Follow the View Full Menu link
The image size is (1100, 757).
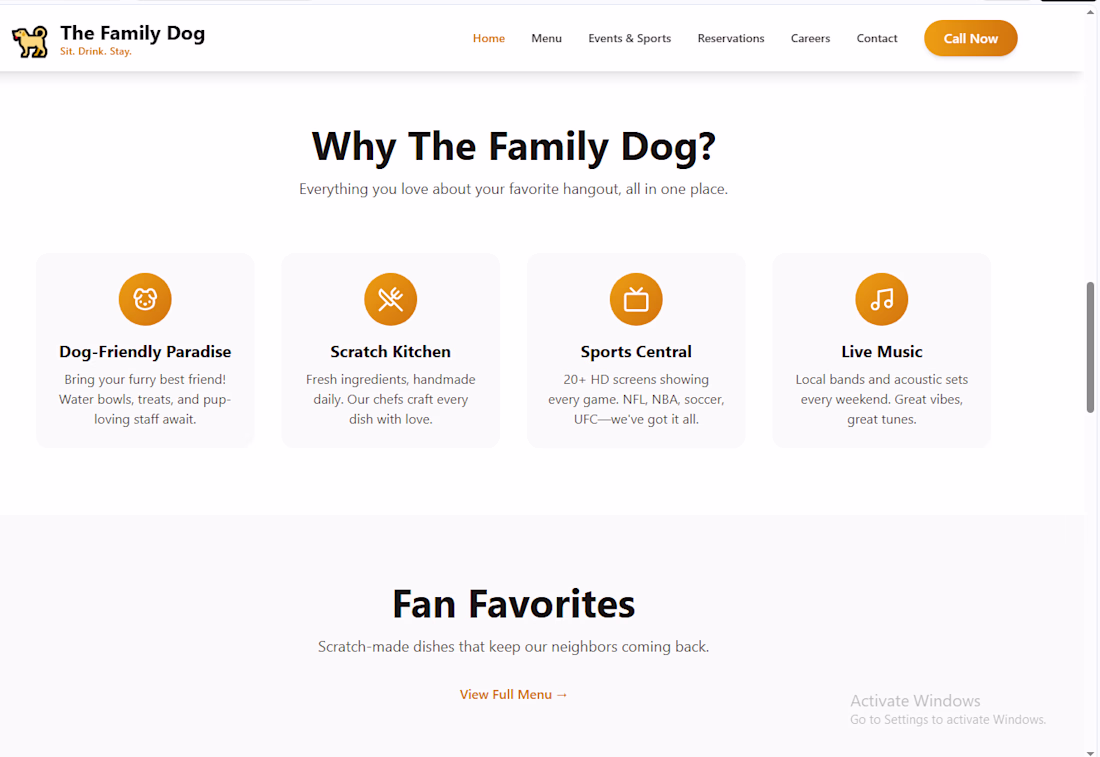coord(514,695)
